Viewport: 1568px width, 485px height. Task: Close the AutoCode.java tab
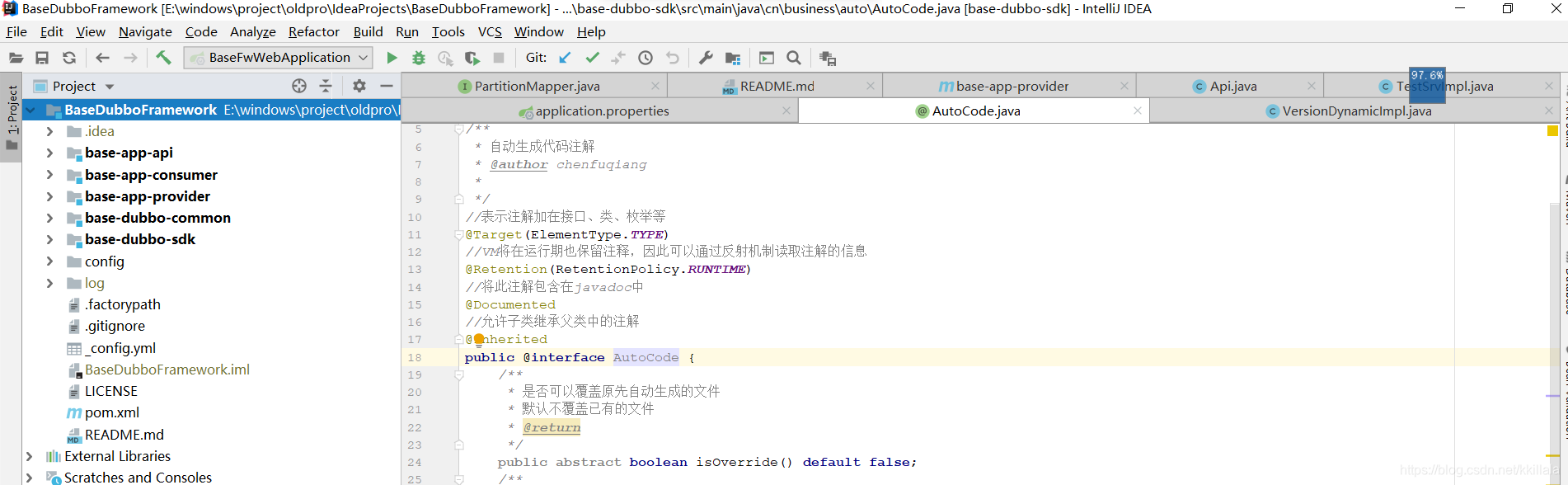pos(1138,111)
